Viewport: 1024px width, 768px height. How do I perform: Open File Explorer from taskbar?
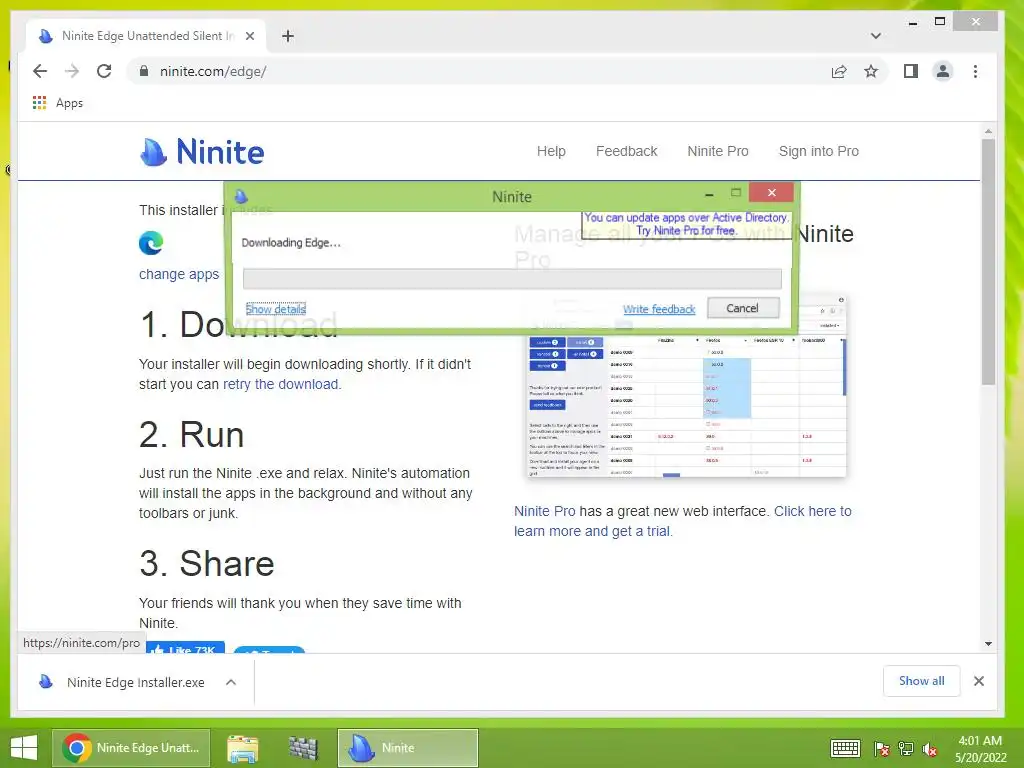tap(242, 748)
